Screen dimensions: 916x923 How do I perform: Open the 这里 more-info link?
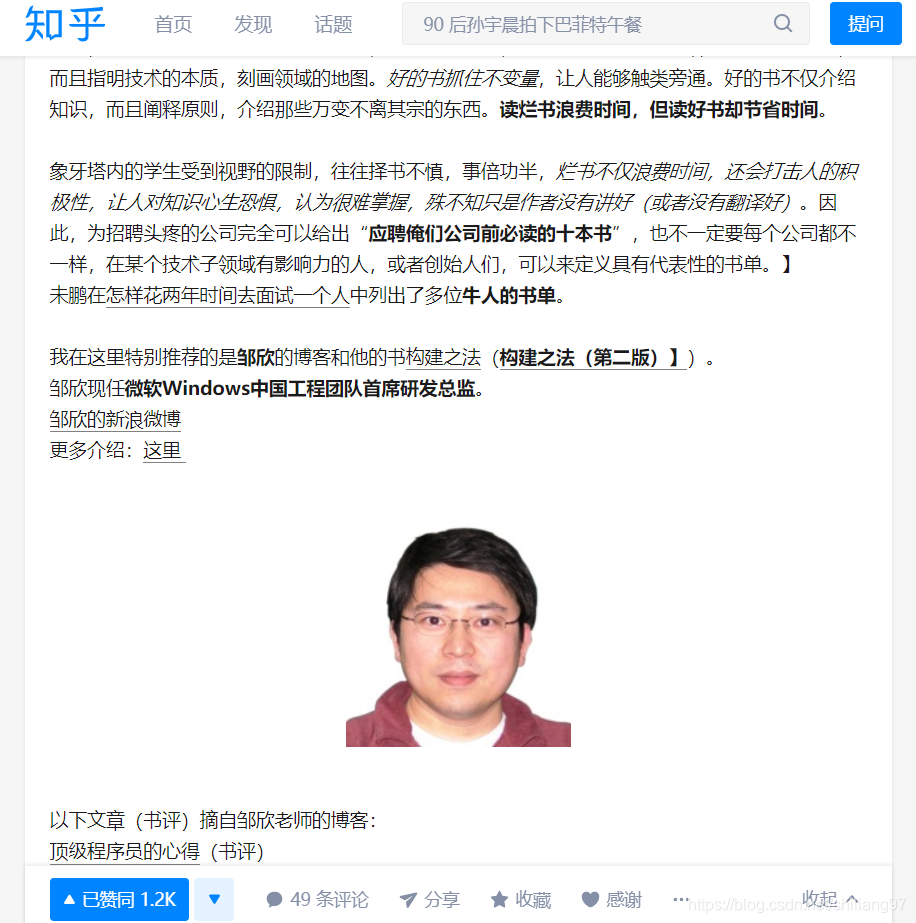(164, 451)
